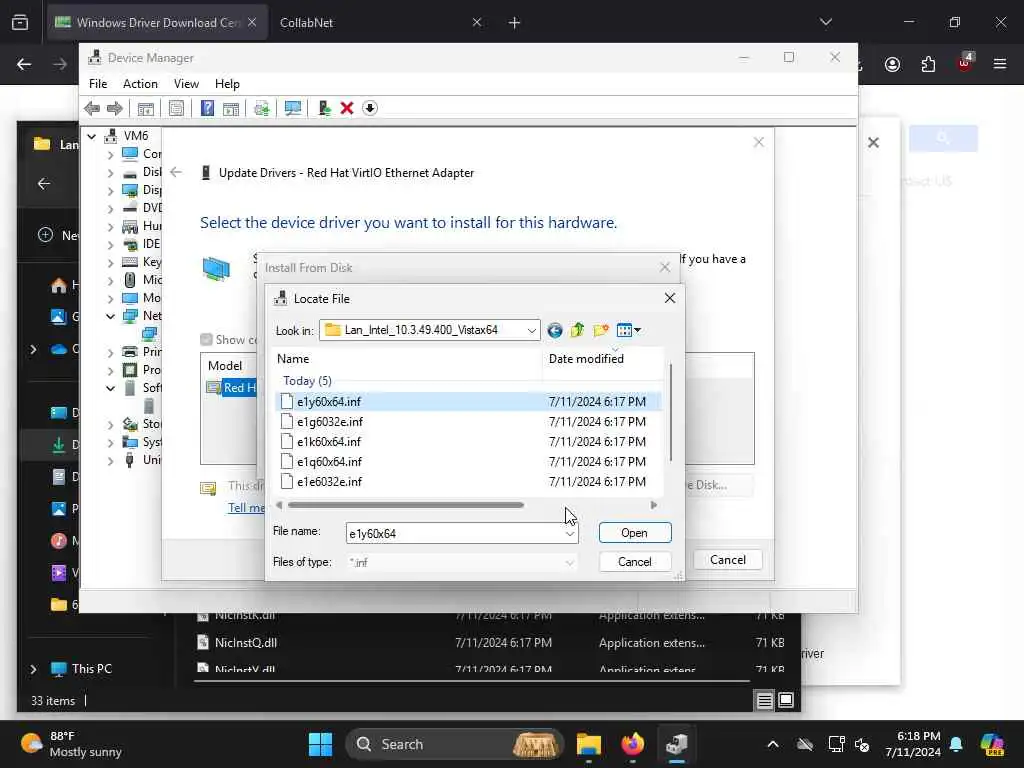Open Firefox account profile icon
The width and height of the screenshot is (1024, 768).
pos(892,64)
